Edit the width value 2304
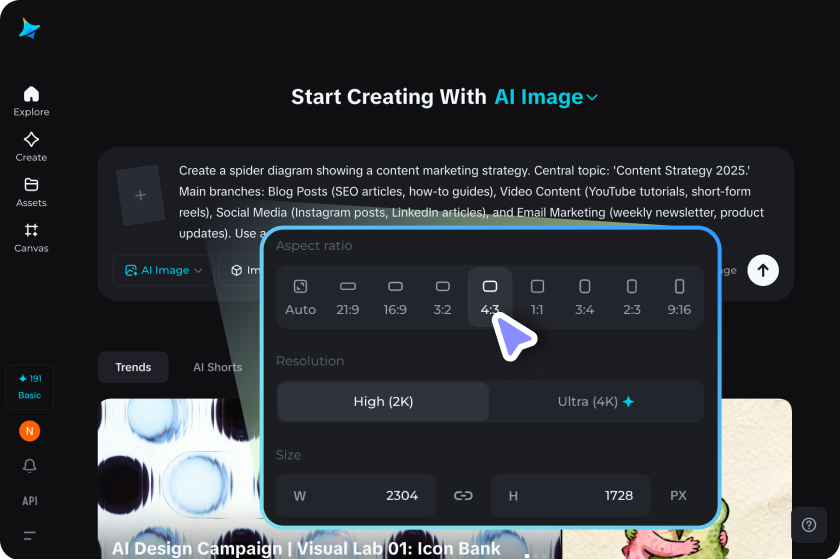The width and height of the screenshot is (840, 560). pos(356,496)
